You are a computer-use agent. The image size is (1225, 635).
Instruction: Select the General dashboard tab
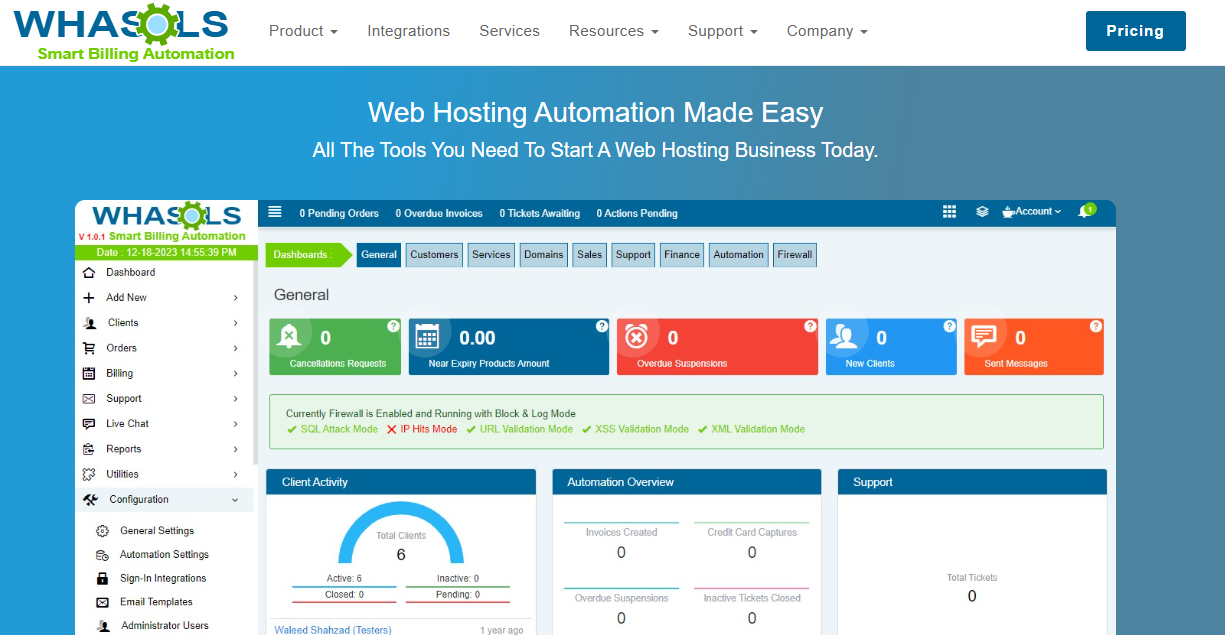click(379, 255)
